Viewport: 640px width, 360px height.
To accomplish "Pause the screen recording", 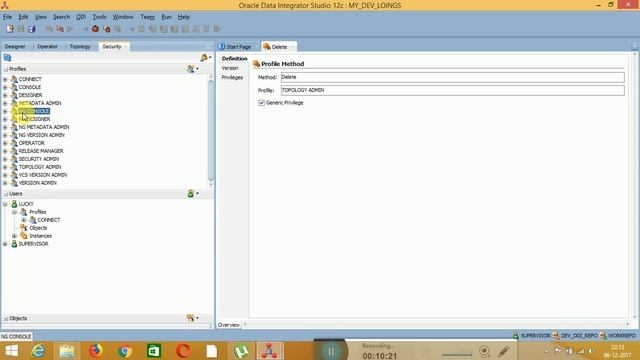I will click(x=331, y=351).
